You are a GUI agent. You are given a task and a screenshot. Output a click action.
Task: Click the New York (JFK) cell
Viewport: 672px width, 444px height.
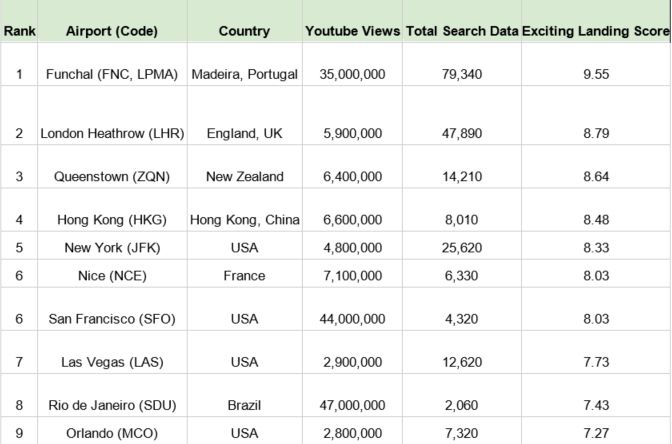pyautogui.click(x=110, y=248)
